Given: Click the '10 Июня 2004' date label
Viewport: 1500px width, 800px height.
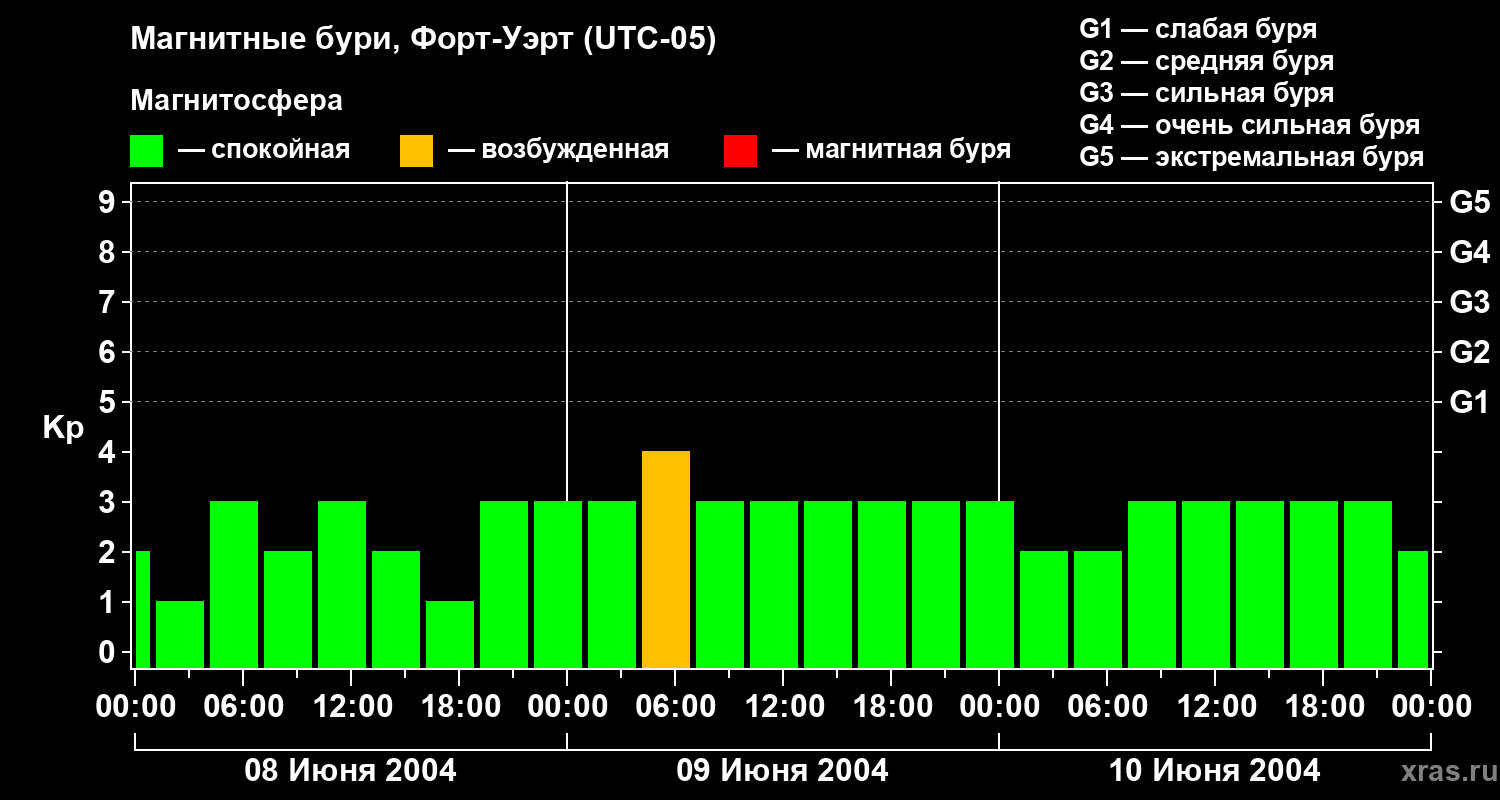Looking at the screenshot, I should (x=1214, y=770).
